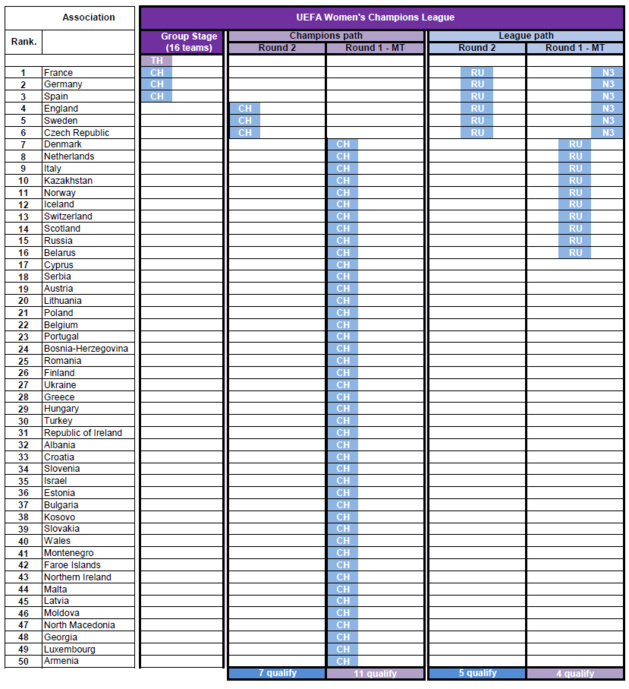
Task: Click the RU cell in Germany's row
Action: coord(477,84)
